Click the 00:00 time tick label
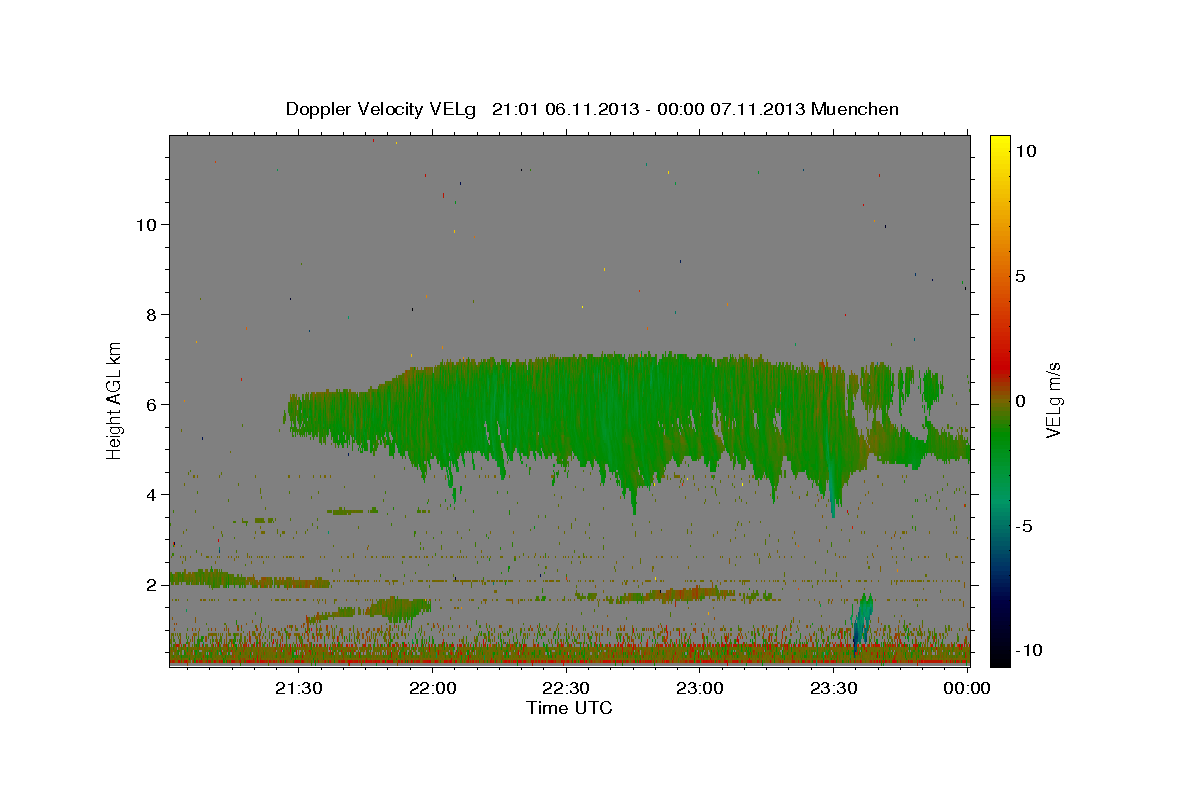1200x800 pixels. tap(966, 688)
